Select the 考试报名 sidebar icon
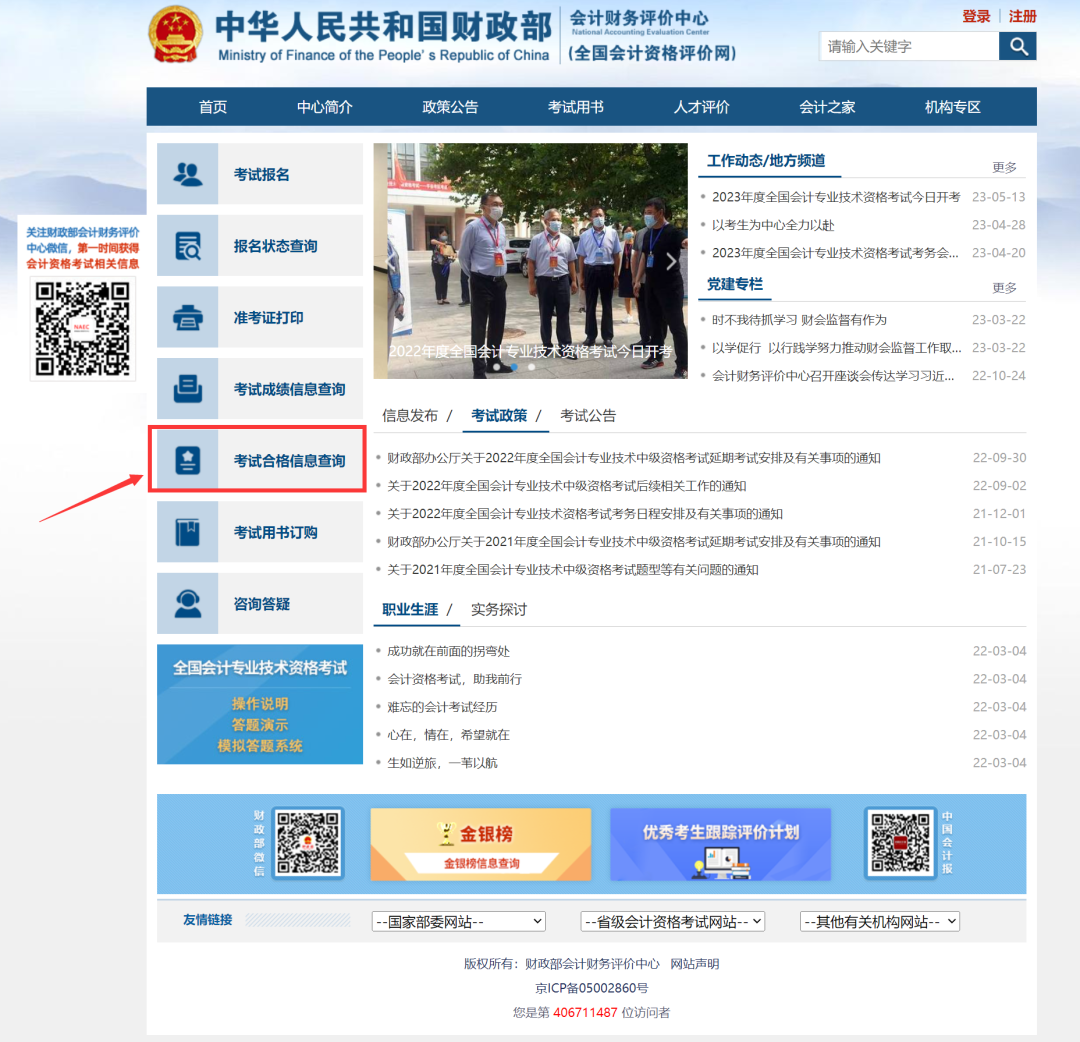 [x=188, y=173]
